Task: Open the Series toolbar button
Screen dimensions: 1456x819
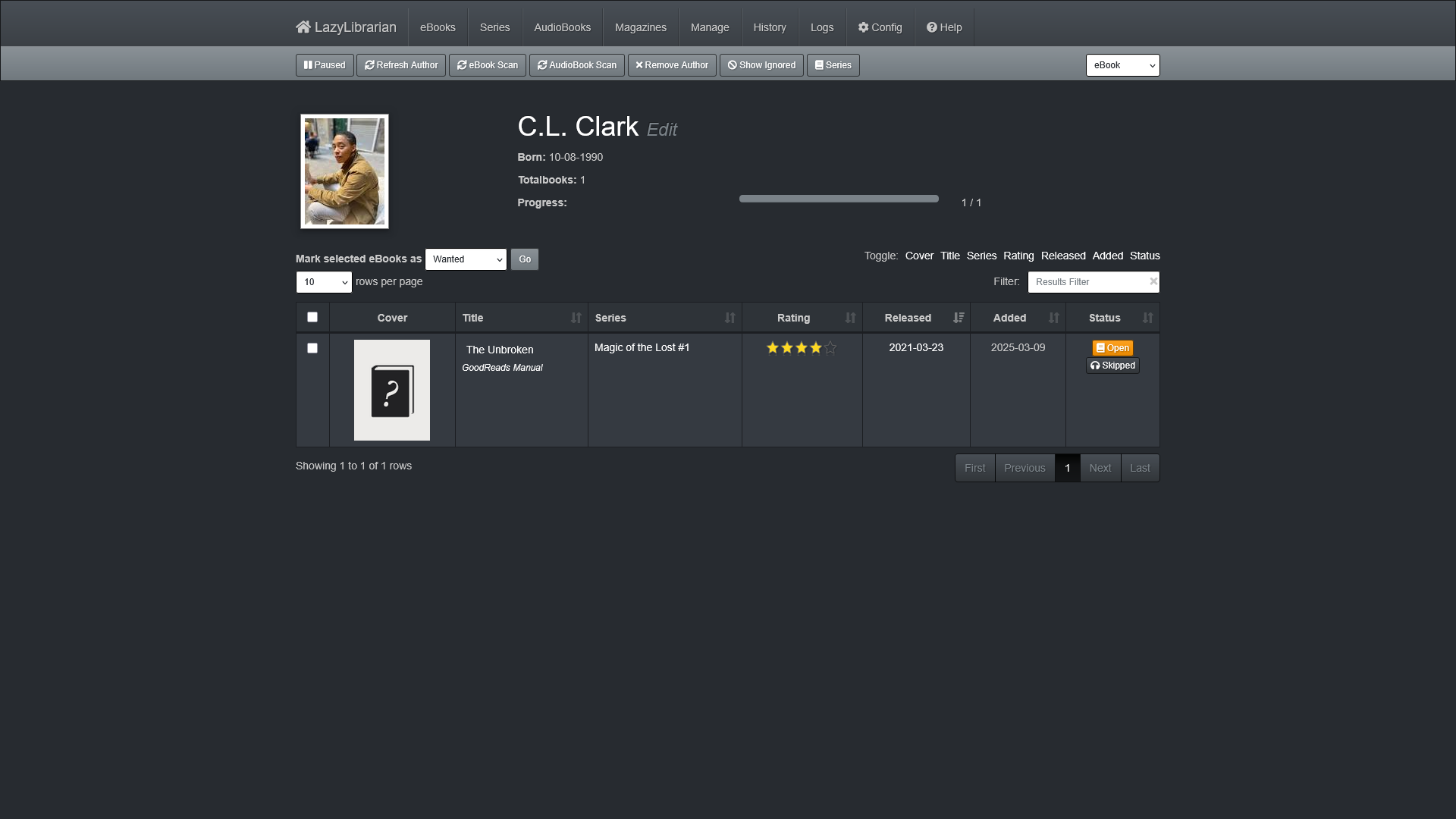Action: [833, 65]
